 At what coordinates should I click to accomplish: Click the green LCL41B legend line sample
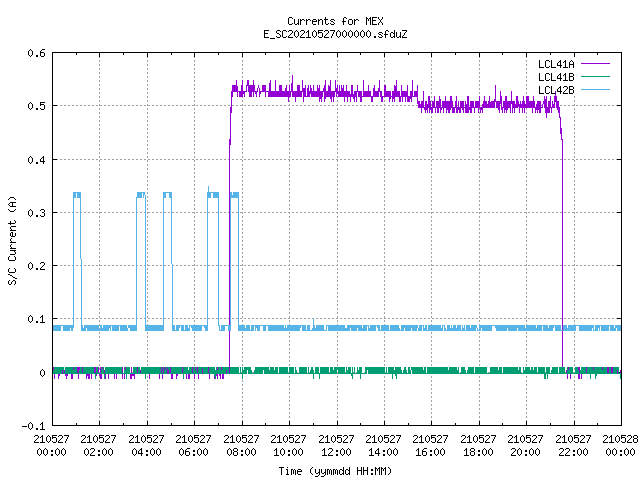(595, 76)
